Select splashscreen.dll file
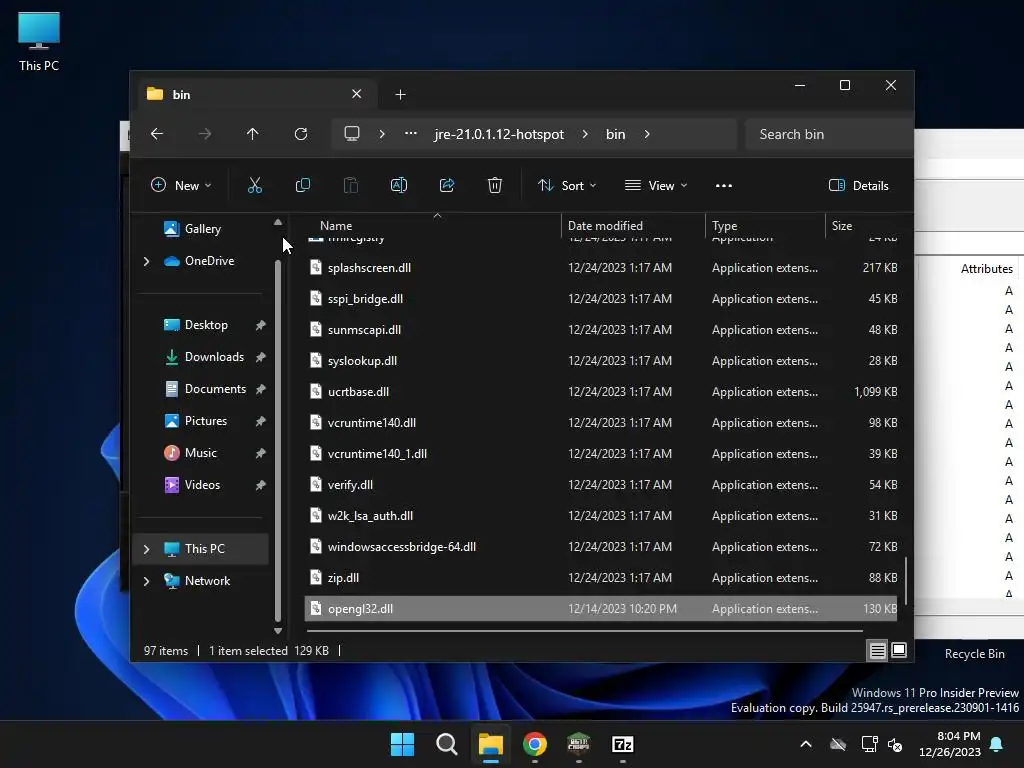The image size is (1024, 768). 601,268
